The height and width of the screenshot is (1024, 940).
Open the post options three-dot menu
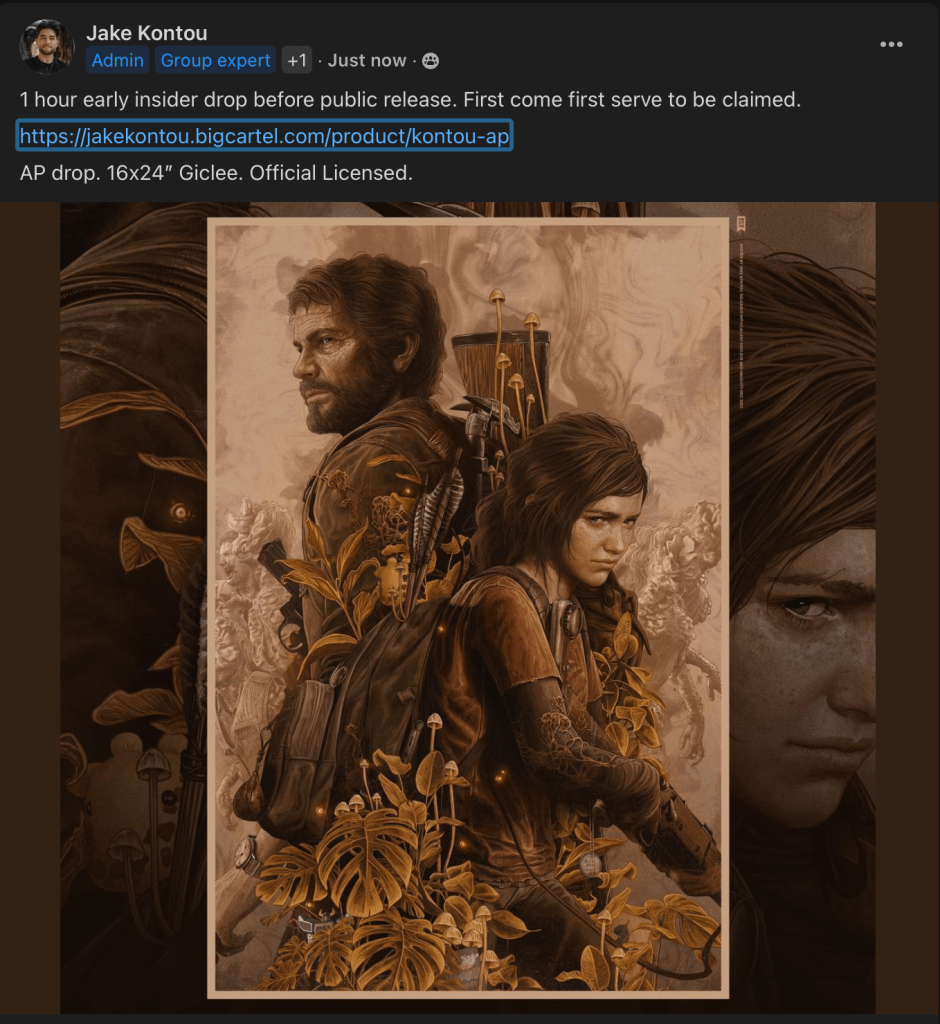(x=891, y=44)
